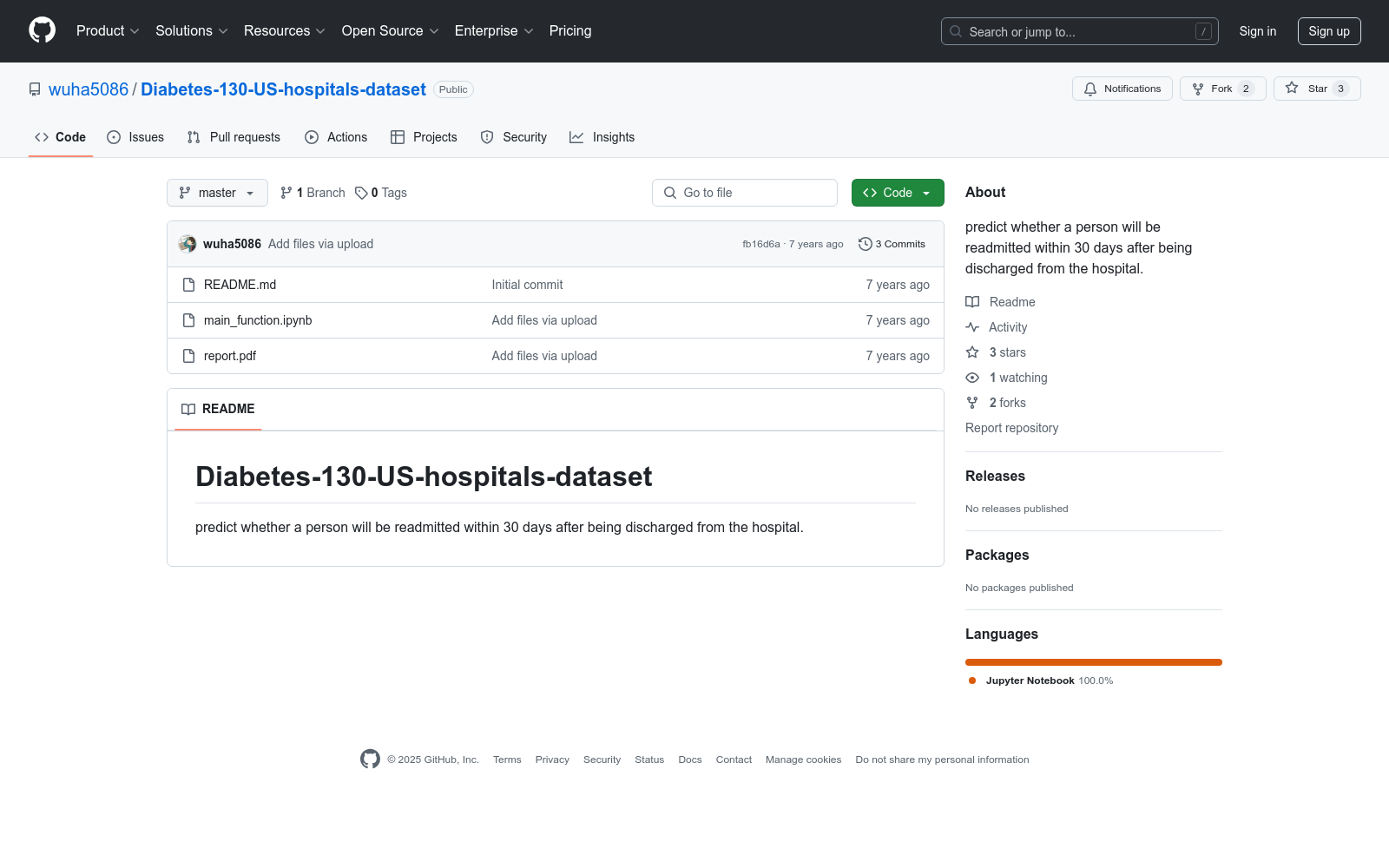Viewport: 1389px width, 868px height.
Task: Click the README.md file icon
Action: tap(188, 285)
